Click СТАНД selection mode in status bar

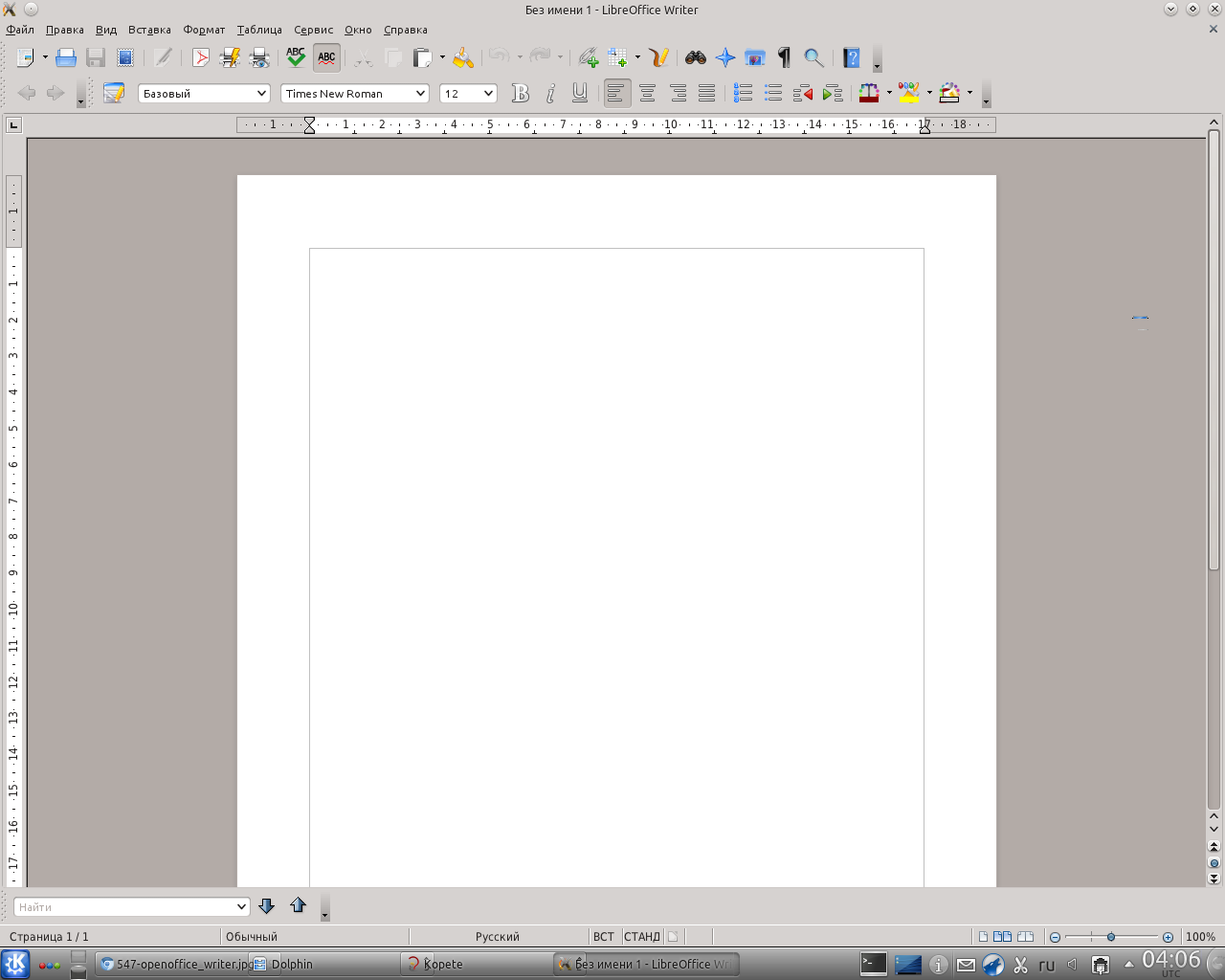[642, 937]
